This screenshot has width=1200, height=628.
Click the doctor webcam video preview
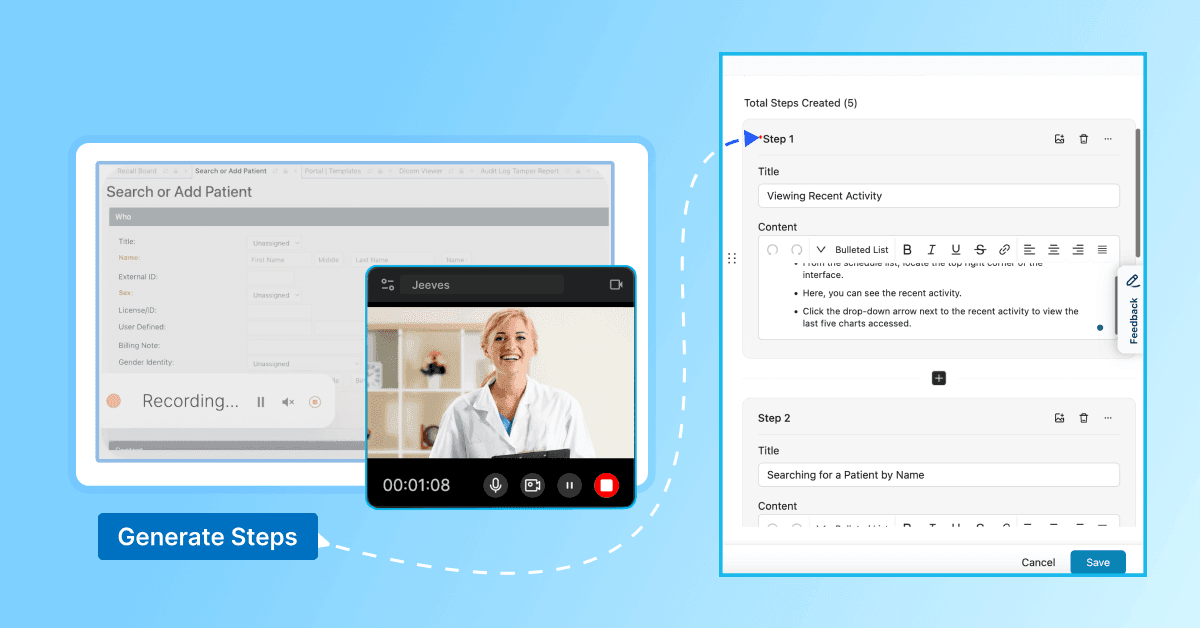[501, 382]
